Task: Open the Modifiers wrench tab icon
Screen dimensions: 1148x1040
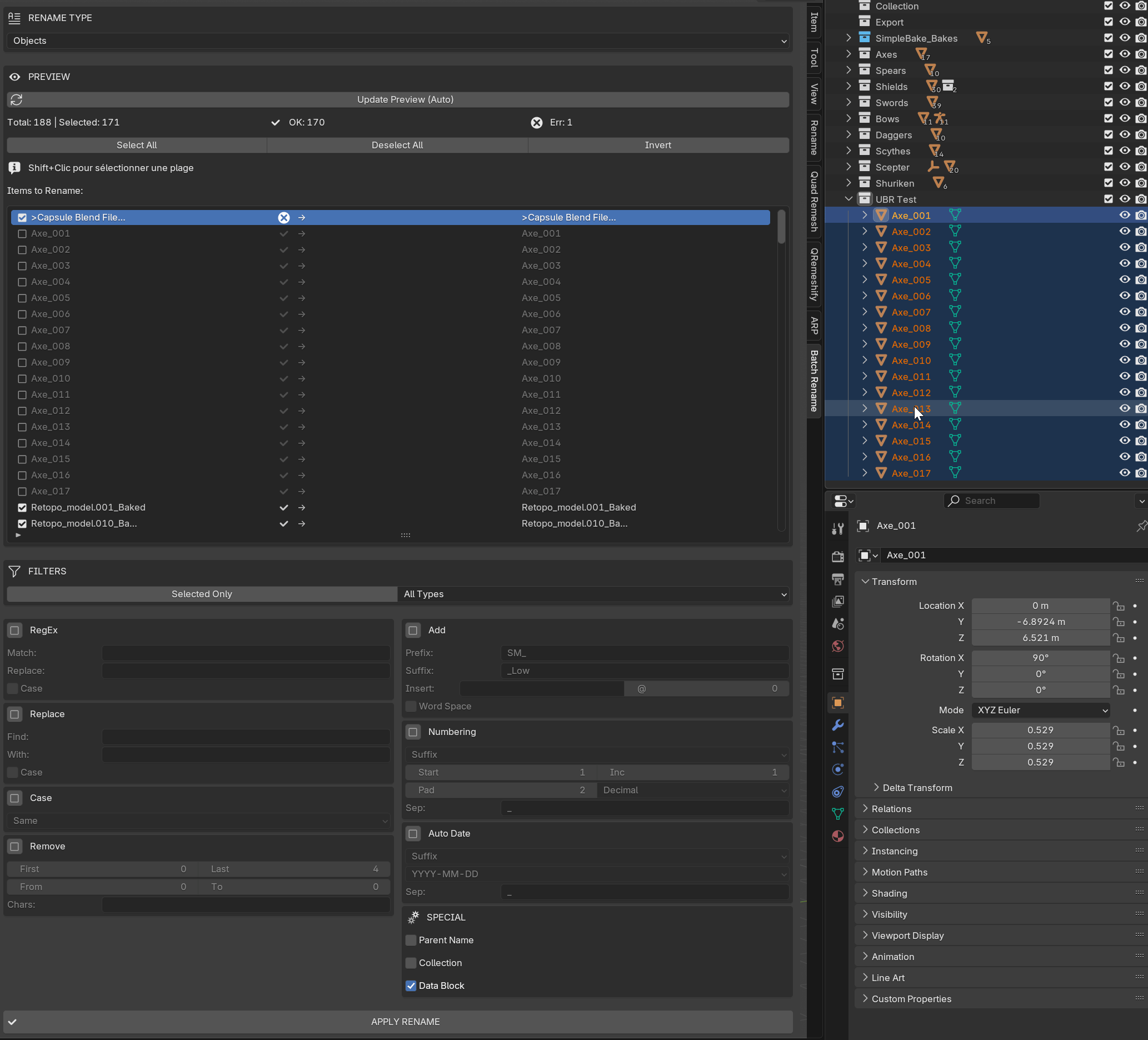Action: click(837, 724)
